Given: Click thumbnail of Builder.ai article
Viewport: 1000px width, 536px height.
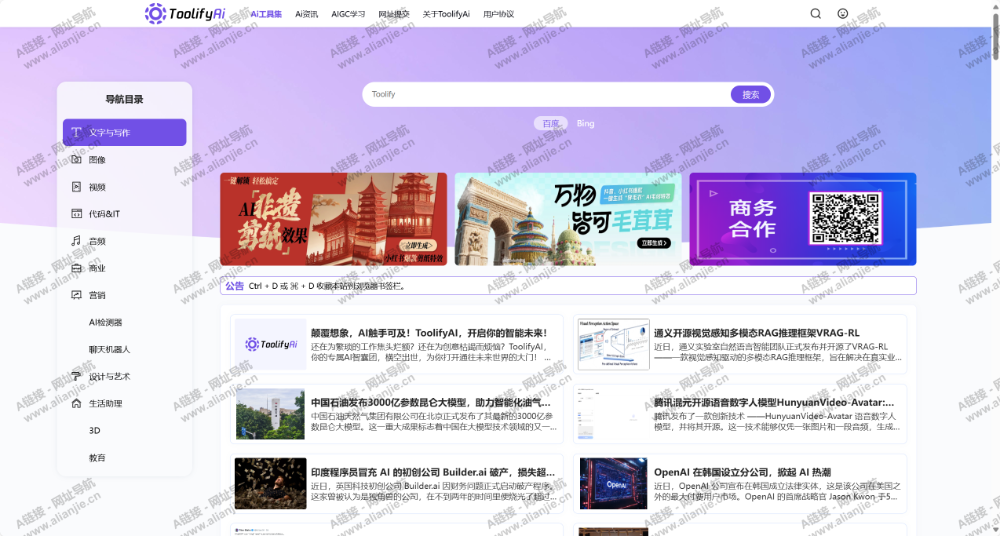Looking at the screenshot, I should [x=270, y=484].
